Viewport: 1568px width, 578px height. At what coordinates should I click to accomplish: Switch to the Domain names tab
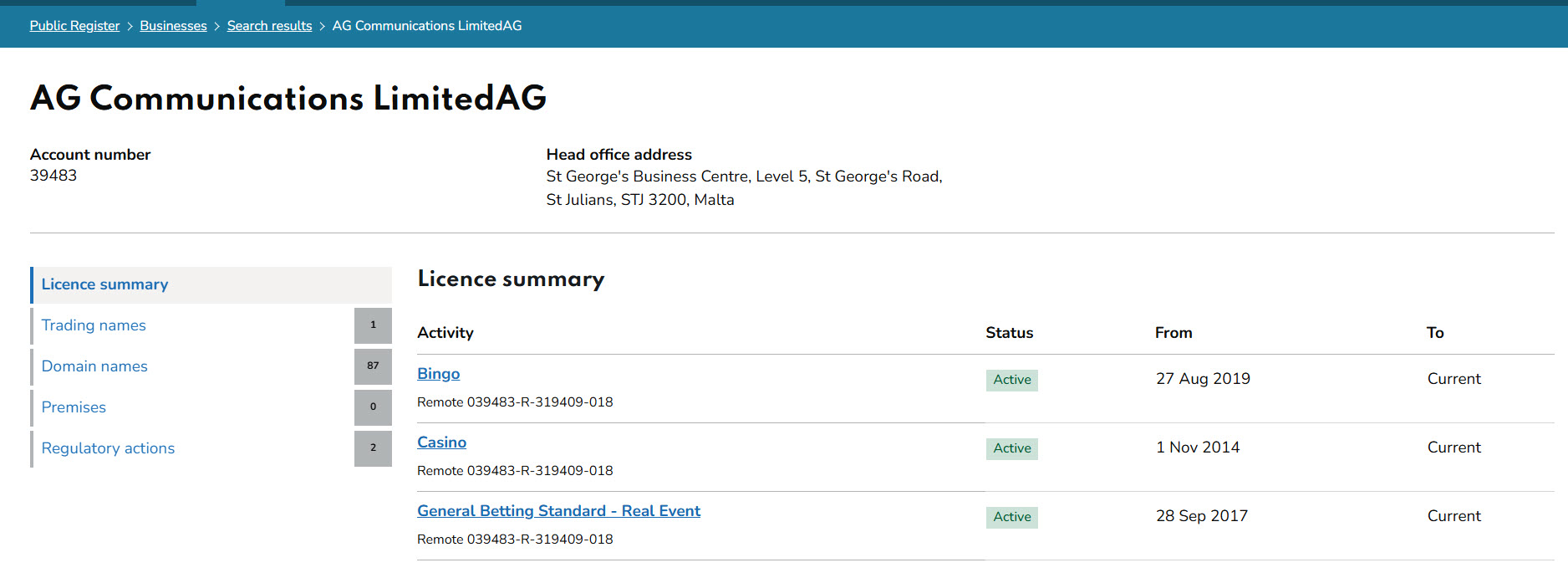point(94,366)
